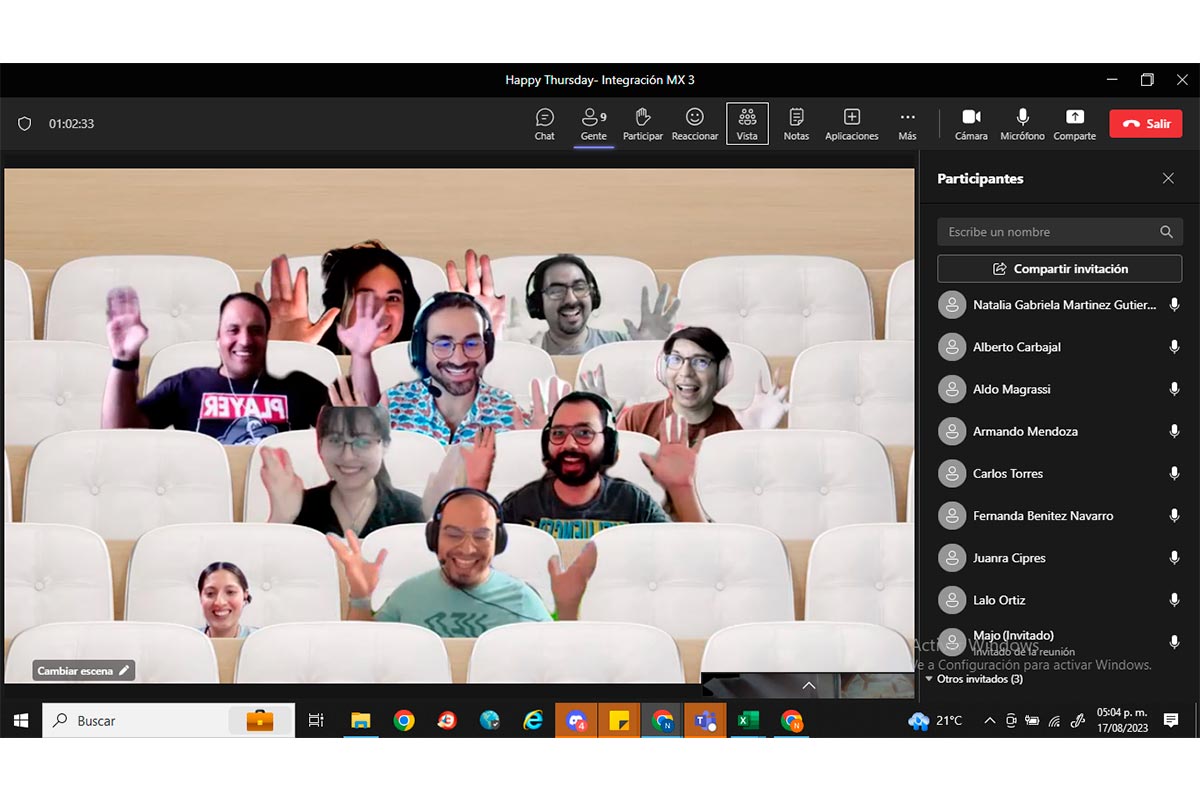Screen dimensions: 1200x800
Task: Click the meeting timer 01:02:33
Action: (x=71, y=124)
